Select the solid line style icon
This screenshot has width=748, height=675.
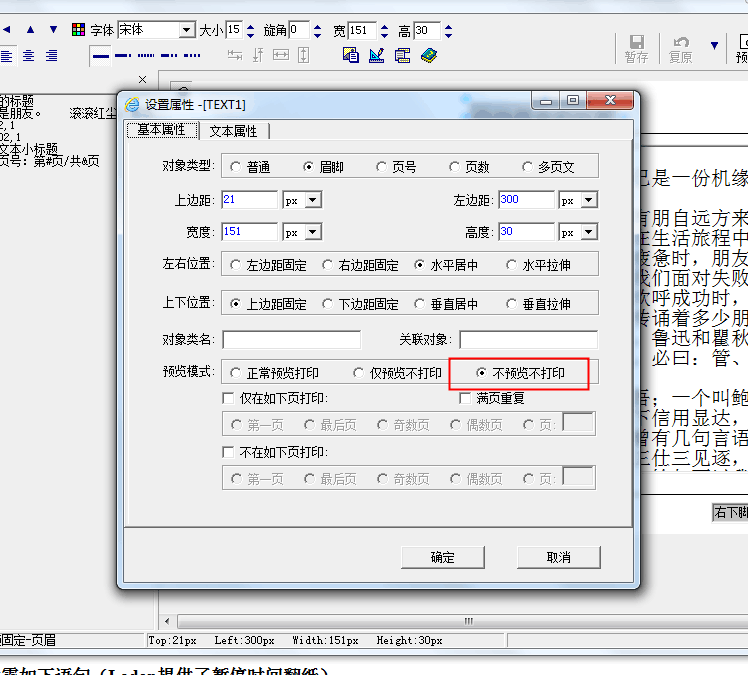pyautogui.click(x=100, y=55)
